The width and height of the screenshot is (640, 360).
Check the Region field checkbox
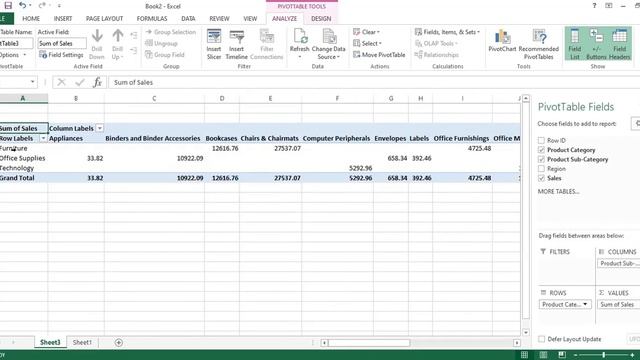(x=541, y=169)
